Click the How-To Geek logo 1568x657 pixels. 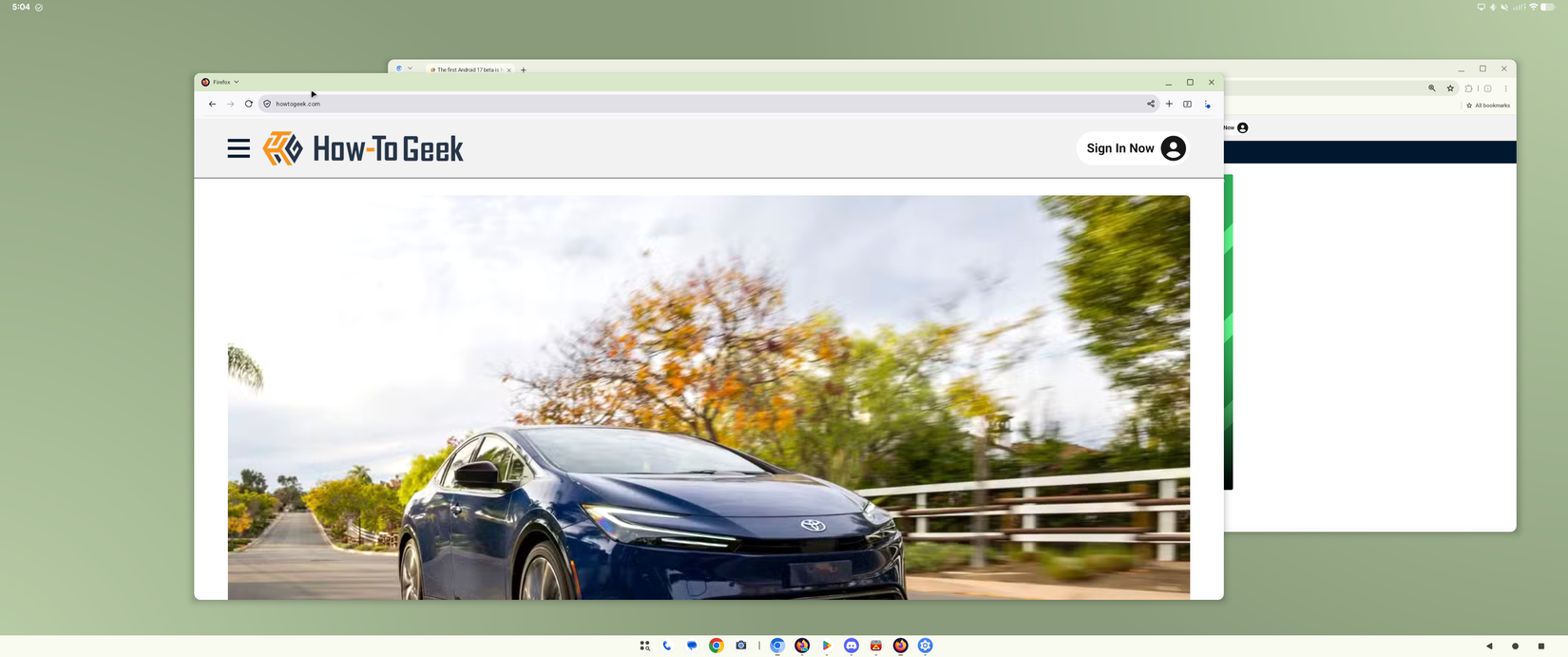click(x=363, y=148)
